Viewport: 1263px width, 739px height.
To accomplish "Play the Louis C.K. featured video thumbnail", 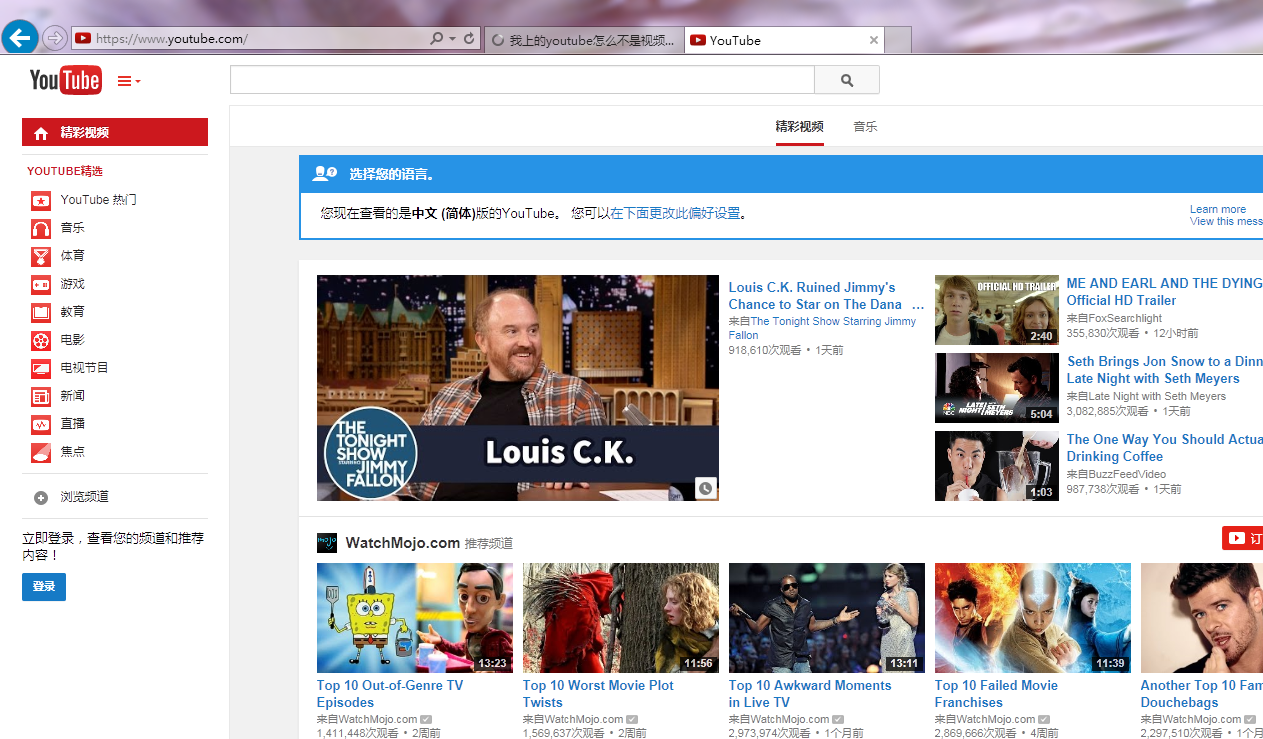I will click(x=518, y=388).
